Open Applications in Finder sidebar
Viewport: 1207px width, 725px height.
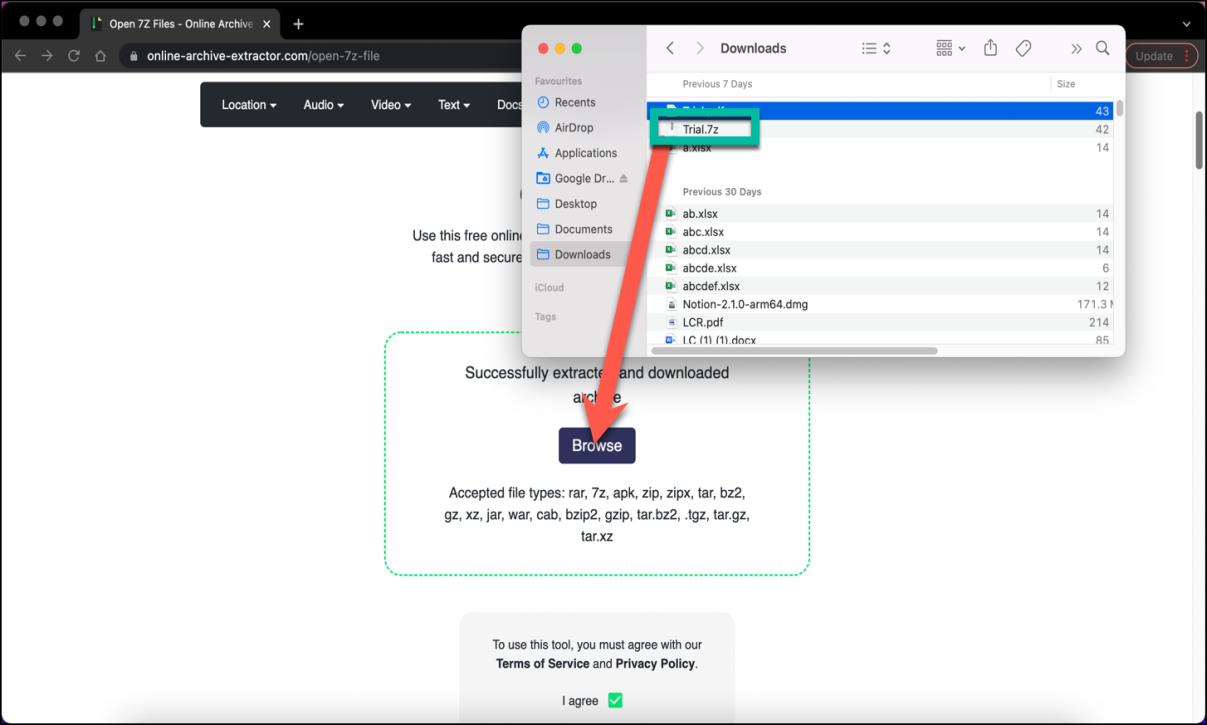586,153
